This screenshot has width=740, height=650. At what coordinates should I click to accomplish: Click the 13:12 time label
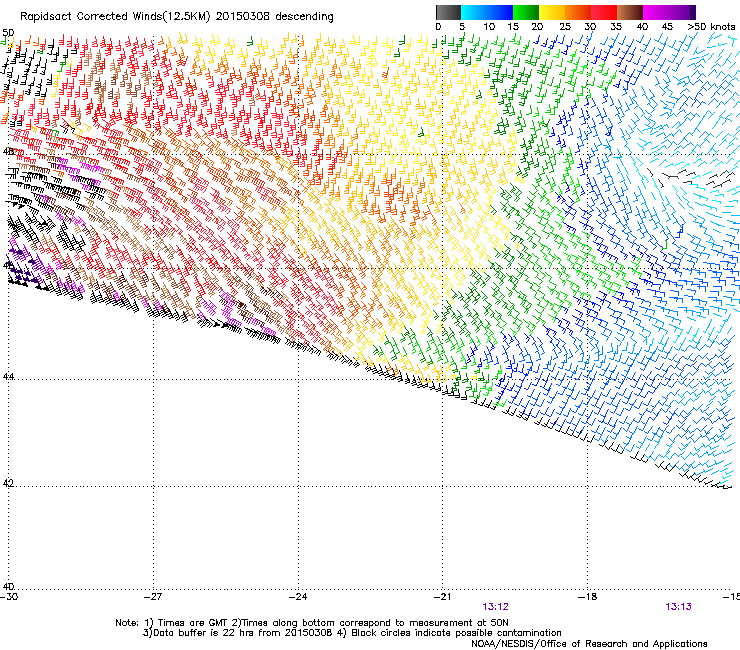[496, 607]
